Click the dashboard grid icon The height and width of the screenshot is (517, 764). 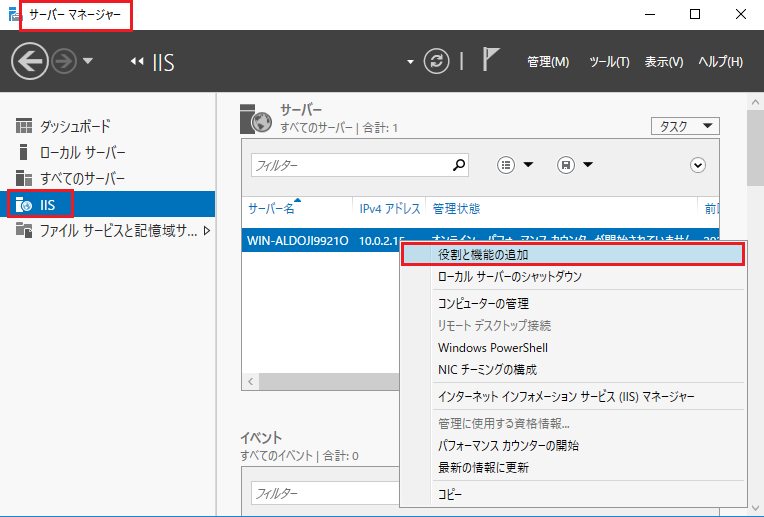point(24,126)
